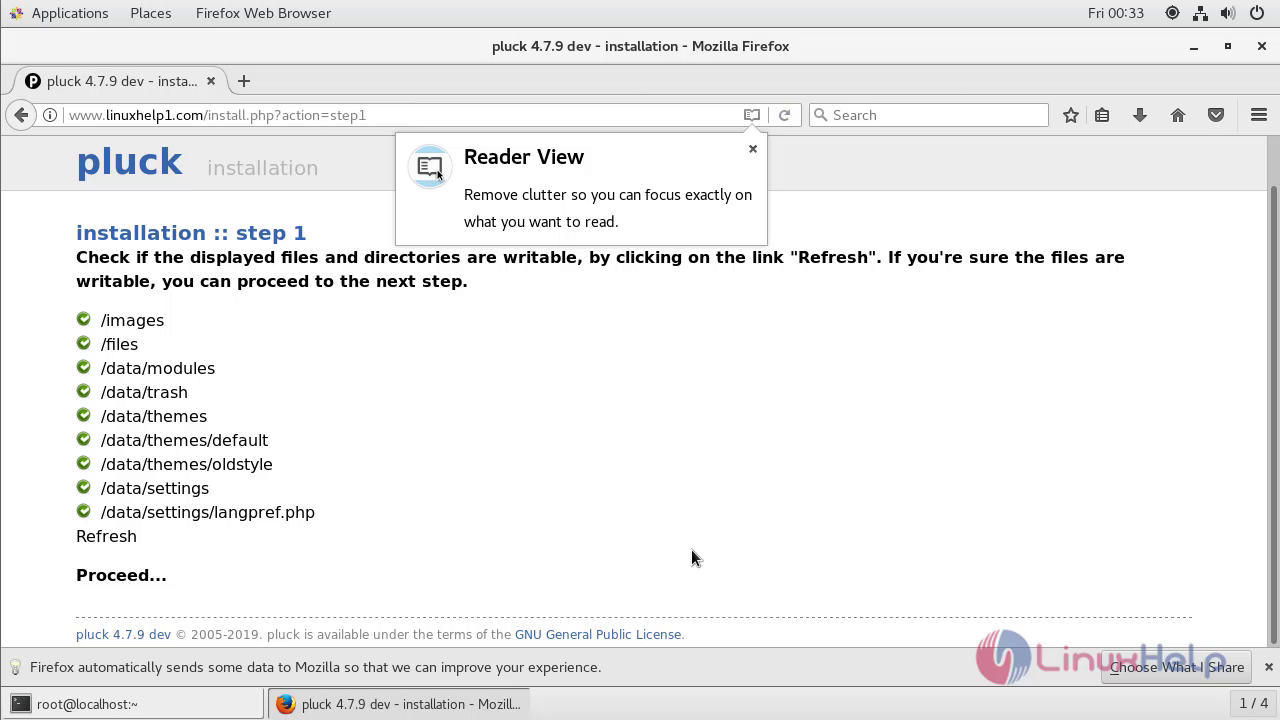Focus the URL address bar
The image size is (1280, 720).
[x=400, y=115]
